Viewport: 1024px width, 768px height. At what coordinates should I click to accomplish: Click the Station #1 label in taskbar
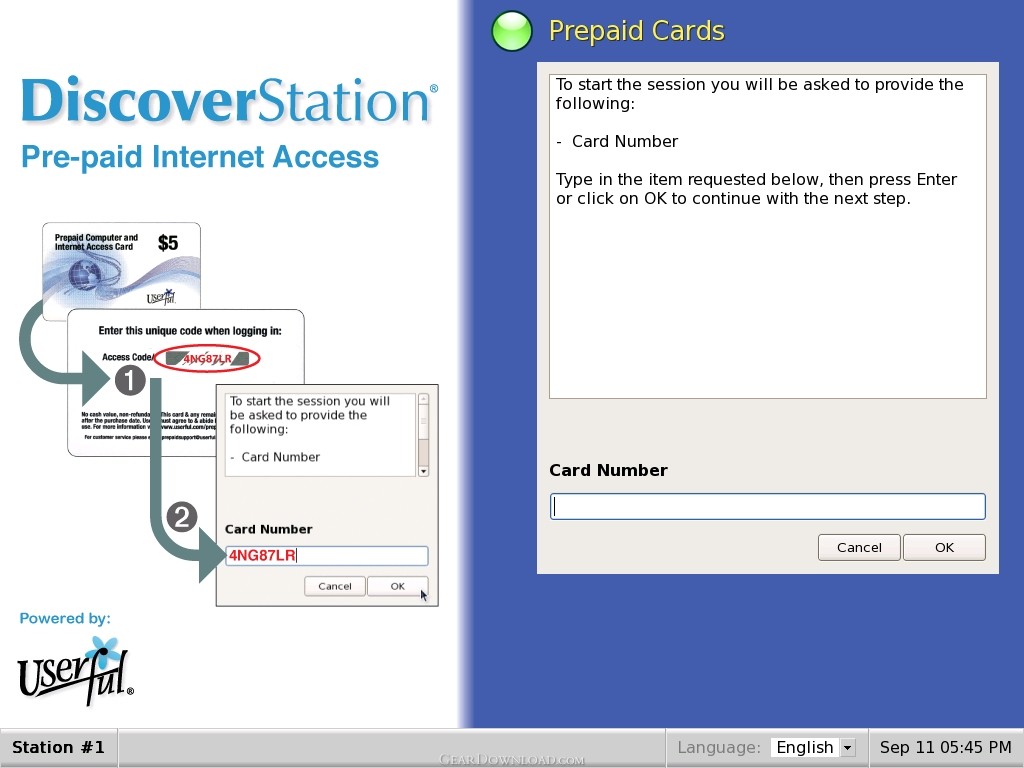point(58,747)
